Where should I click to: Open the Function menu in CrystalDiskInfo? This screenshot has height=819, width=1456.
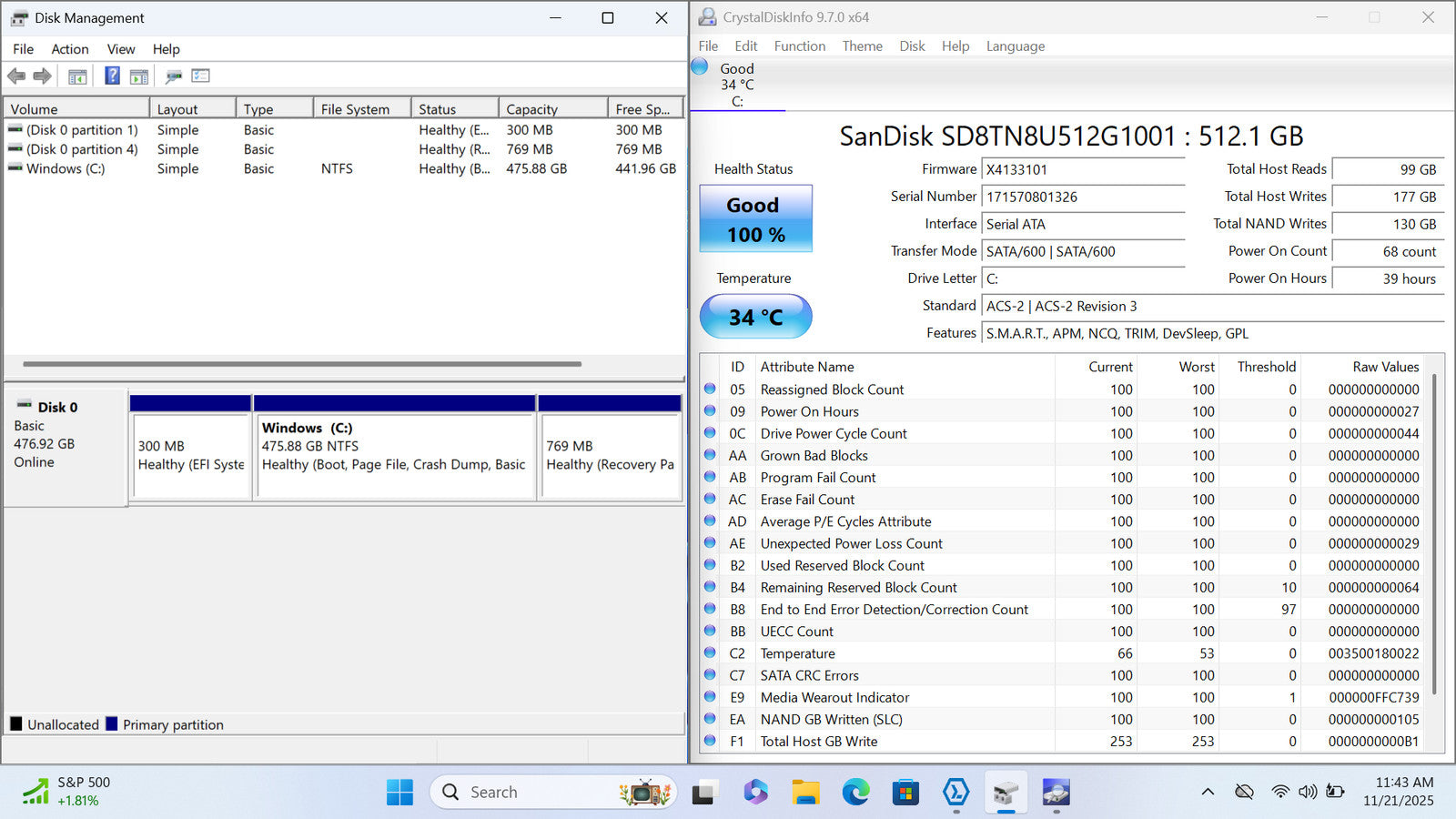(x=799, y=46)
